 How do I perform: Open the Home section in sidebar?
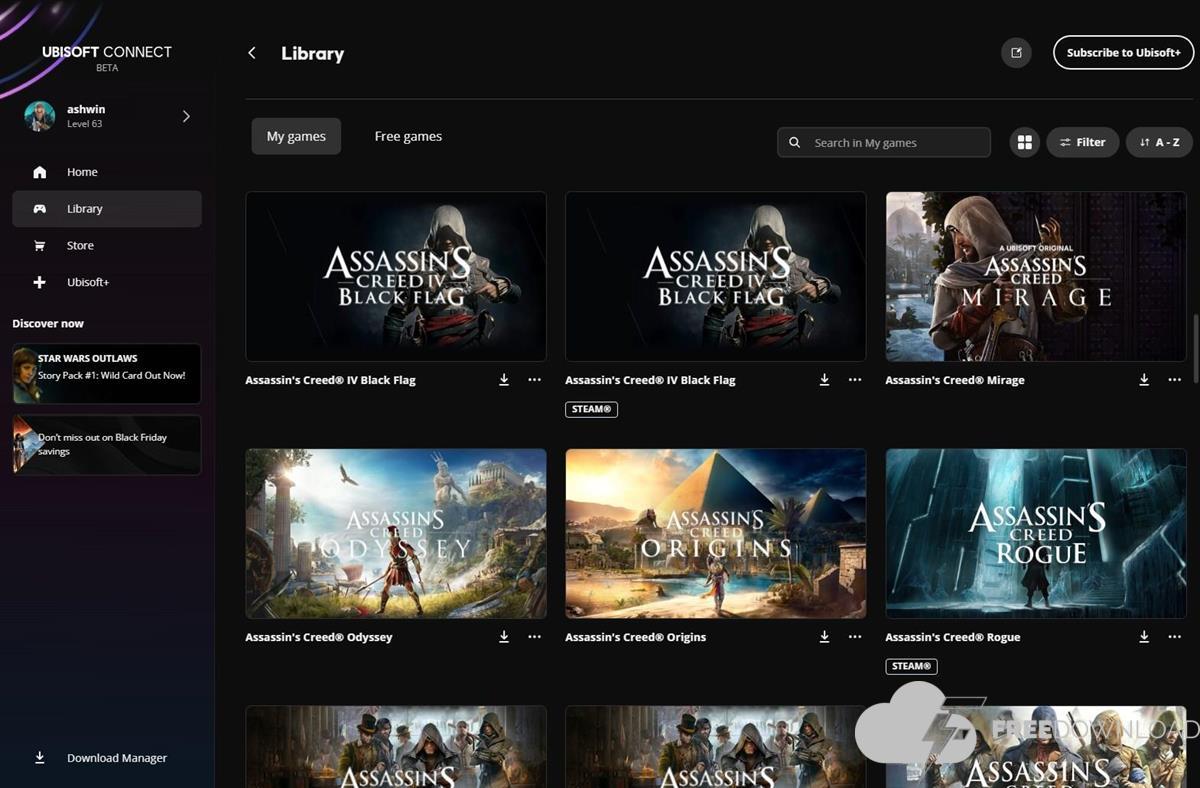[x=82, y=172]
